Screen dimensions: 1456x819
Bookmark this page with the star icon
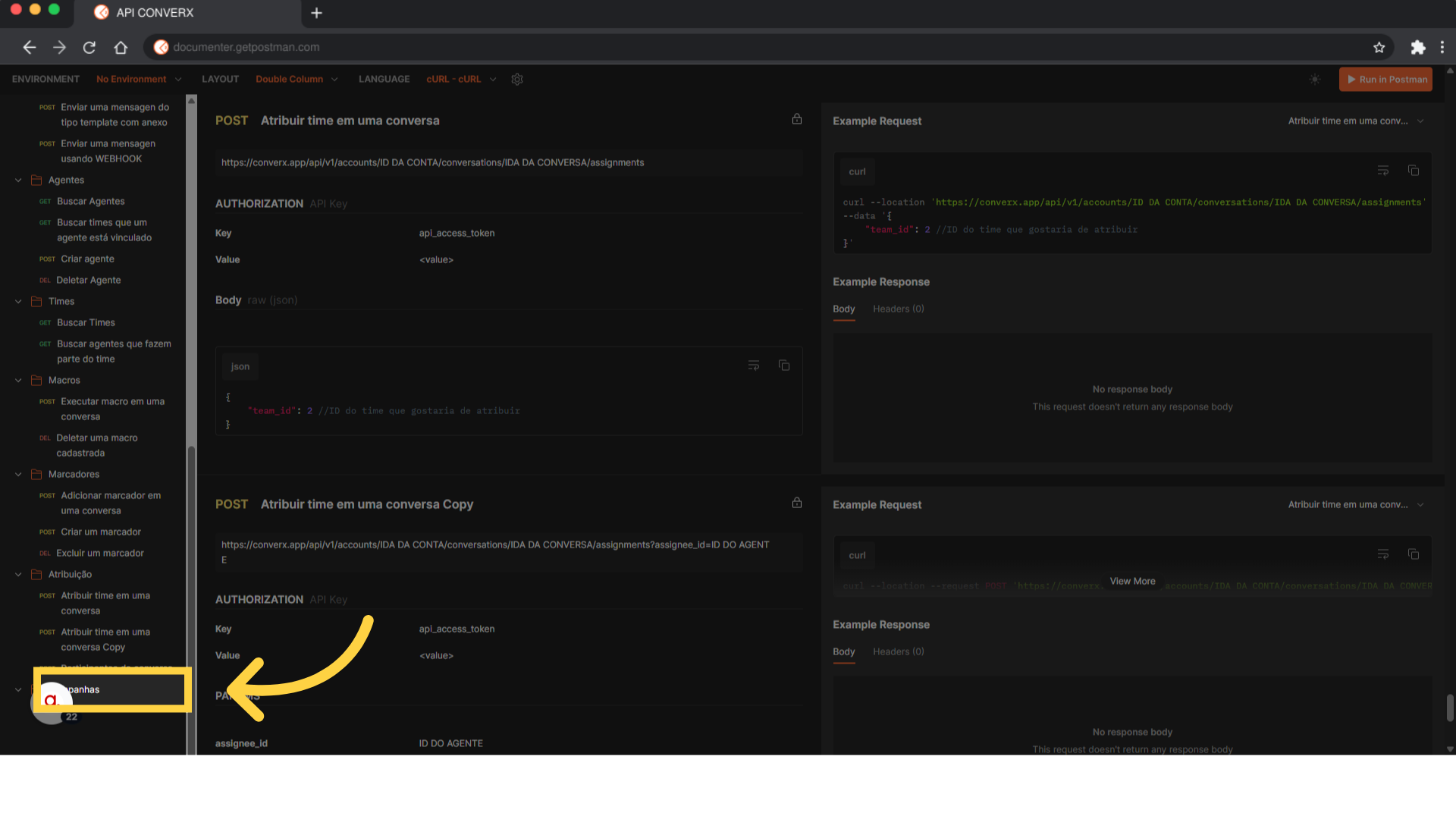point(1379,47)
